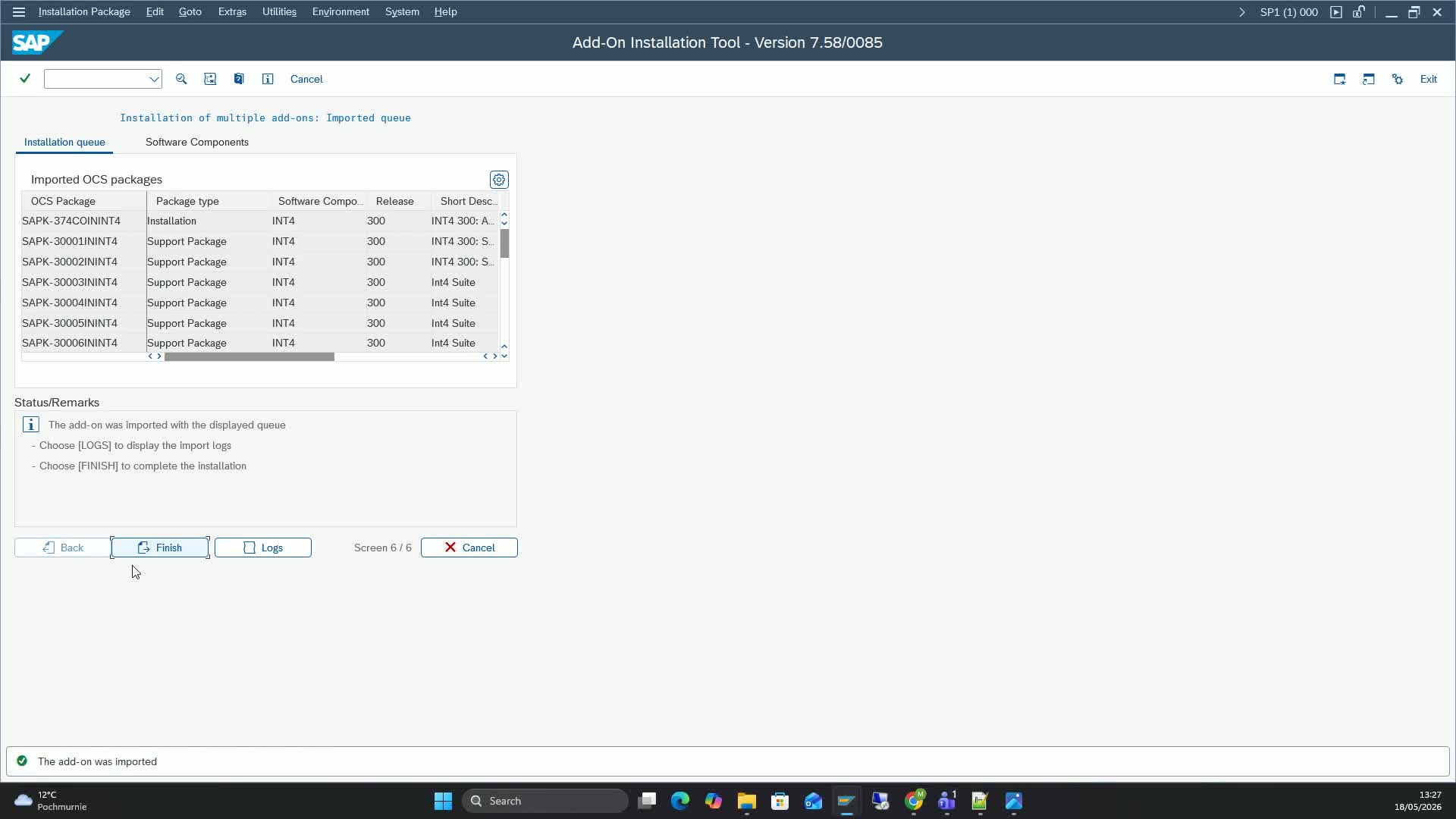Click the green checkmark Enter icon
Screen dimensions: 1456x819
pyautogui.click(x=25, y=79)
